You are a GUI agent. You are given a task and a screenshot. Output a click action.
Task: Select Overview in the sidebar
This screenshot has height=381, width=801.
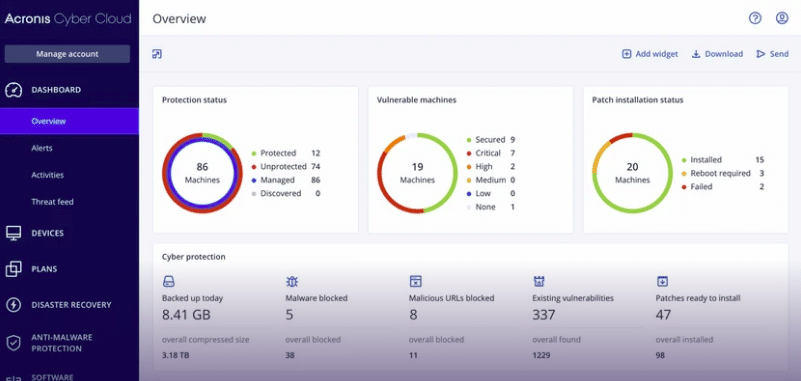click(x=69, y=122)
